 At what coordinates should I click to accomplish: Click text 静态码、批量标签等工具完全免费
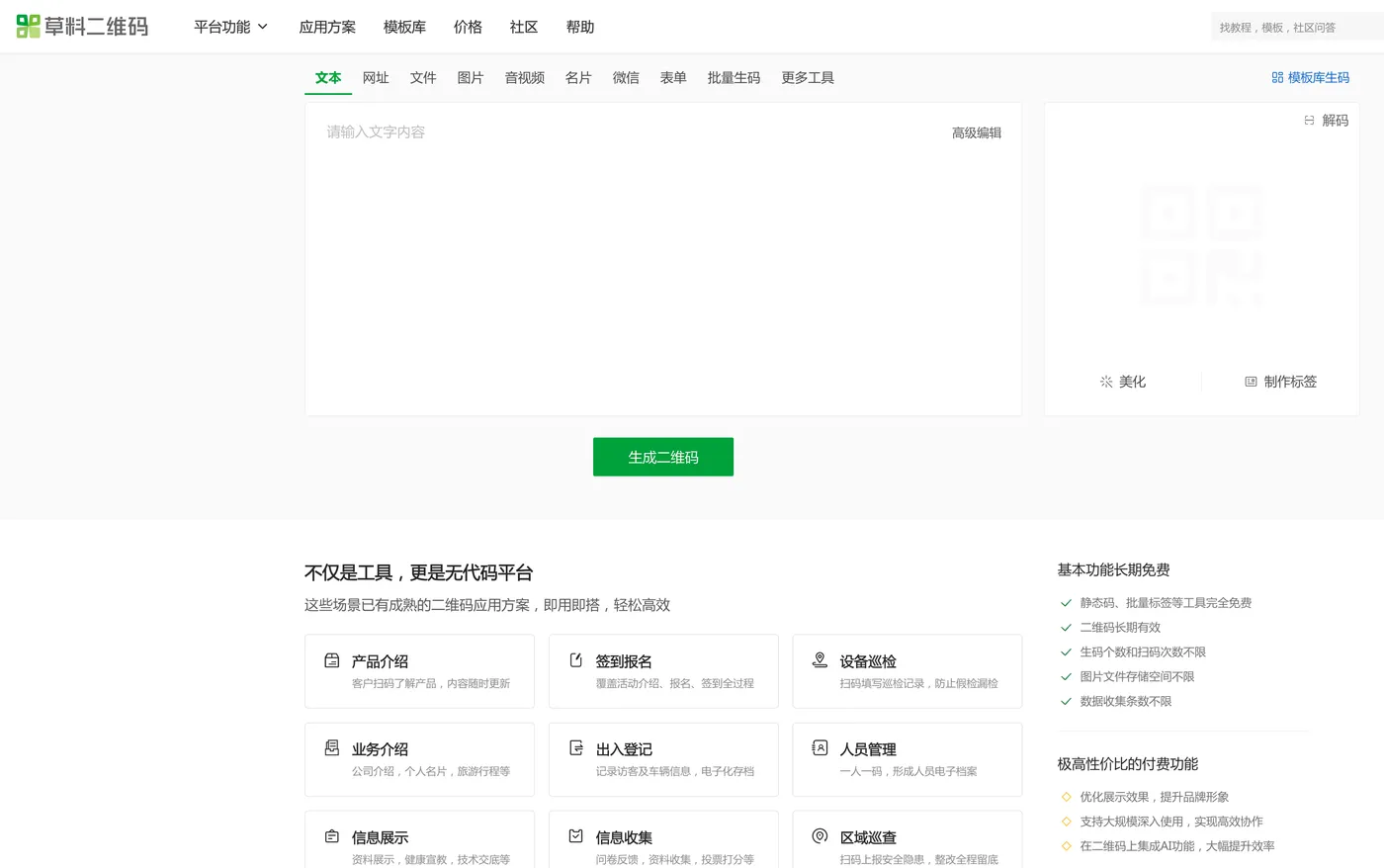tap(1166, 603)
